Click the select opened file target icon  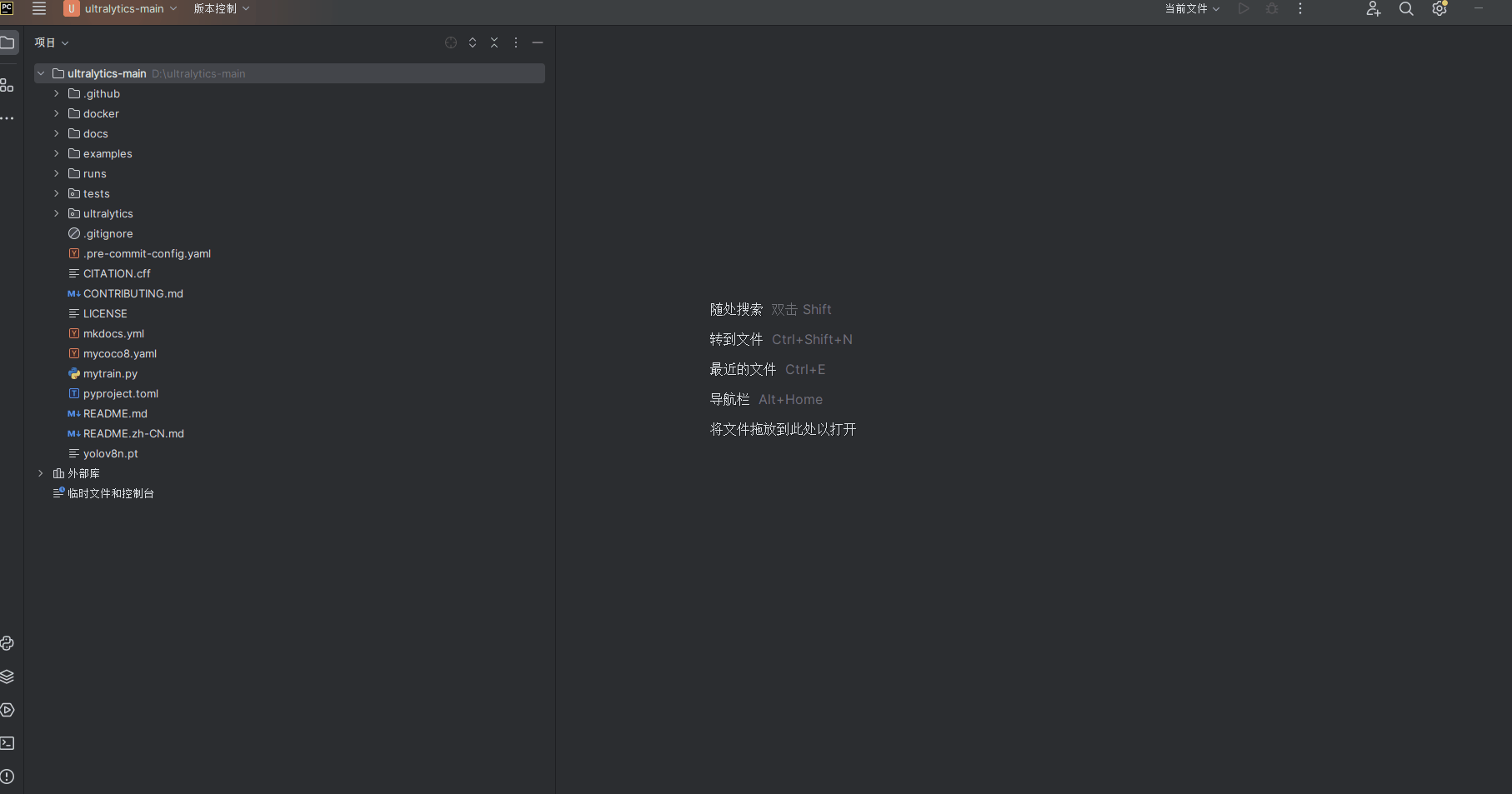point(451,42)
